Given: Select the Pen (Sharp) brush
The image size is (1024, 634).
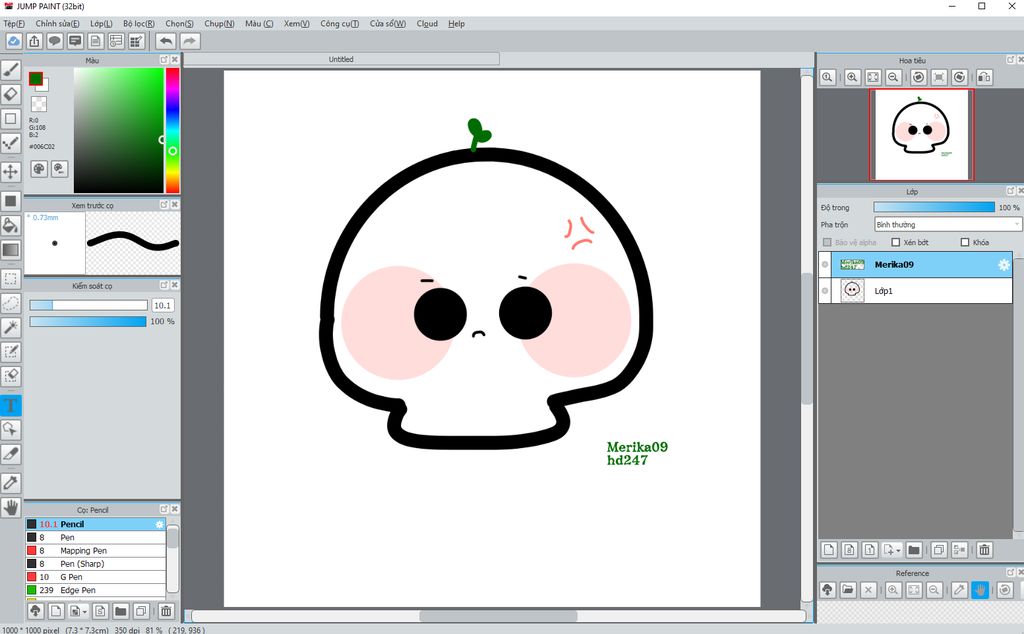Looking at the screenshot, I should click(x=95, y=563).
